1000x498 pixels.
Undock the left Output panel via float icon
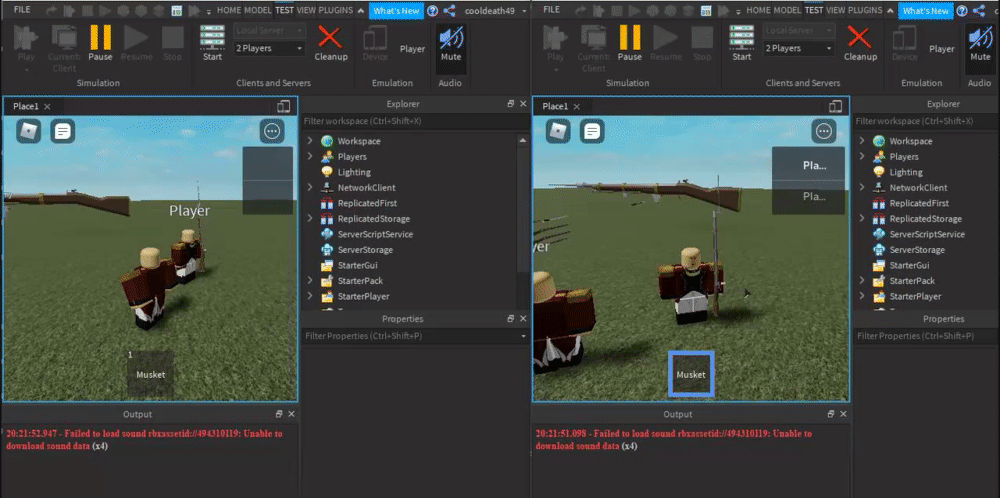(x=279, y=414)
